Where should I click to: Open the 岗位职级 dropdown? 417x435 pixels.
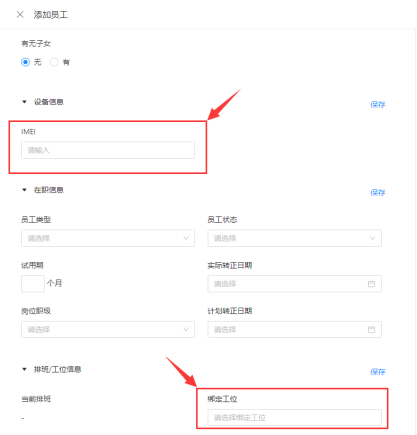click(108, 329)
